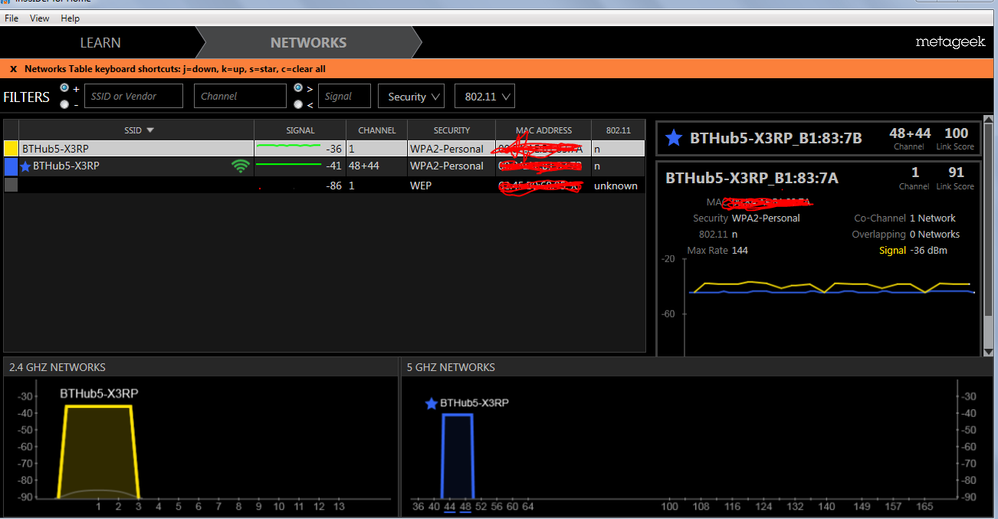
Task: Click the details panel scrollbar down arrow
Action: tap(988, 352)
